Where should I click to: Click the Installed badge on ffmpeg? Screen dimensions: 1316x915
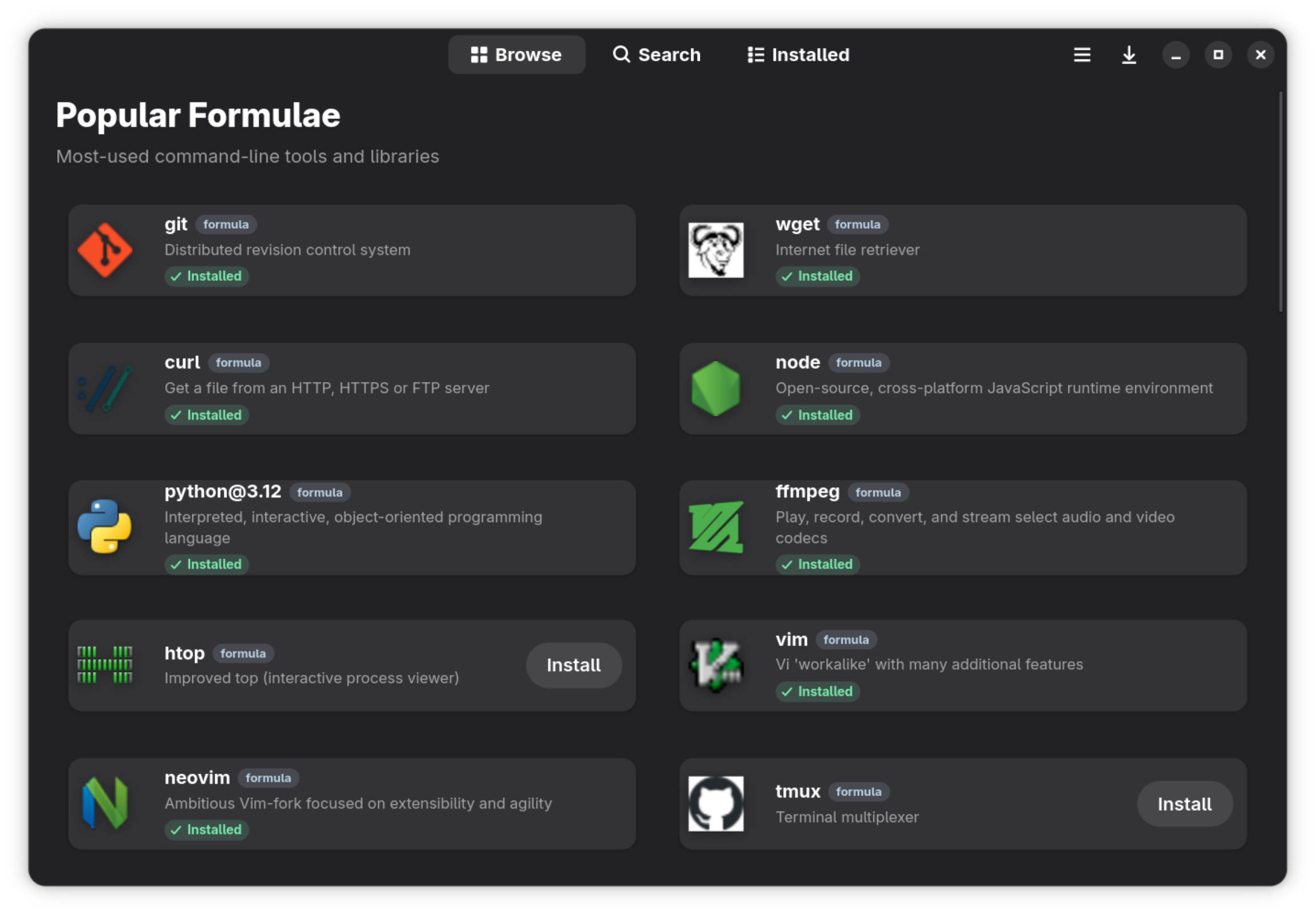pyautogui.click(x=817, y=564)
